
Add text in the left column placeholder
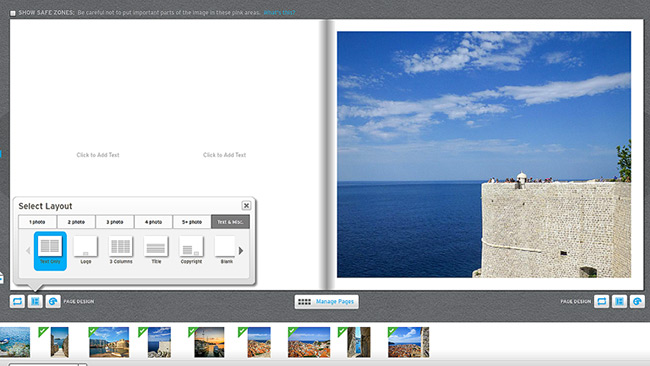click(x=98, y=155)
